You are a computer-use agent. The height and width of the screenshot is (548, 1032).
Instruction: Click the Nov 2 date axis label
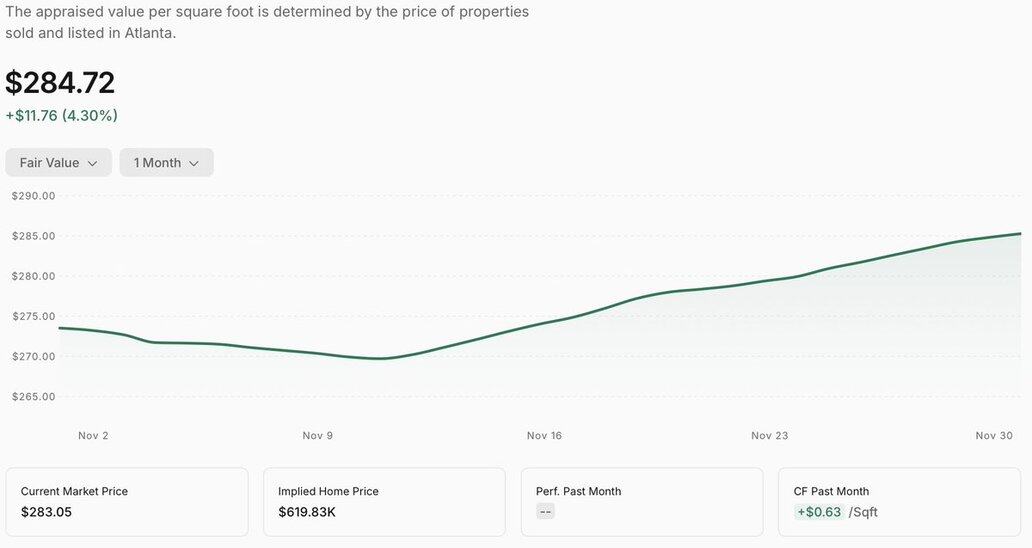click(x=93, y=436)
